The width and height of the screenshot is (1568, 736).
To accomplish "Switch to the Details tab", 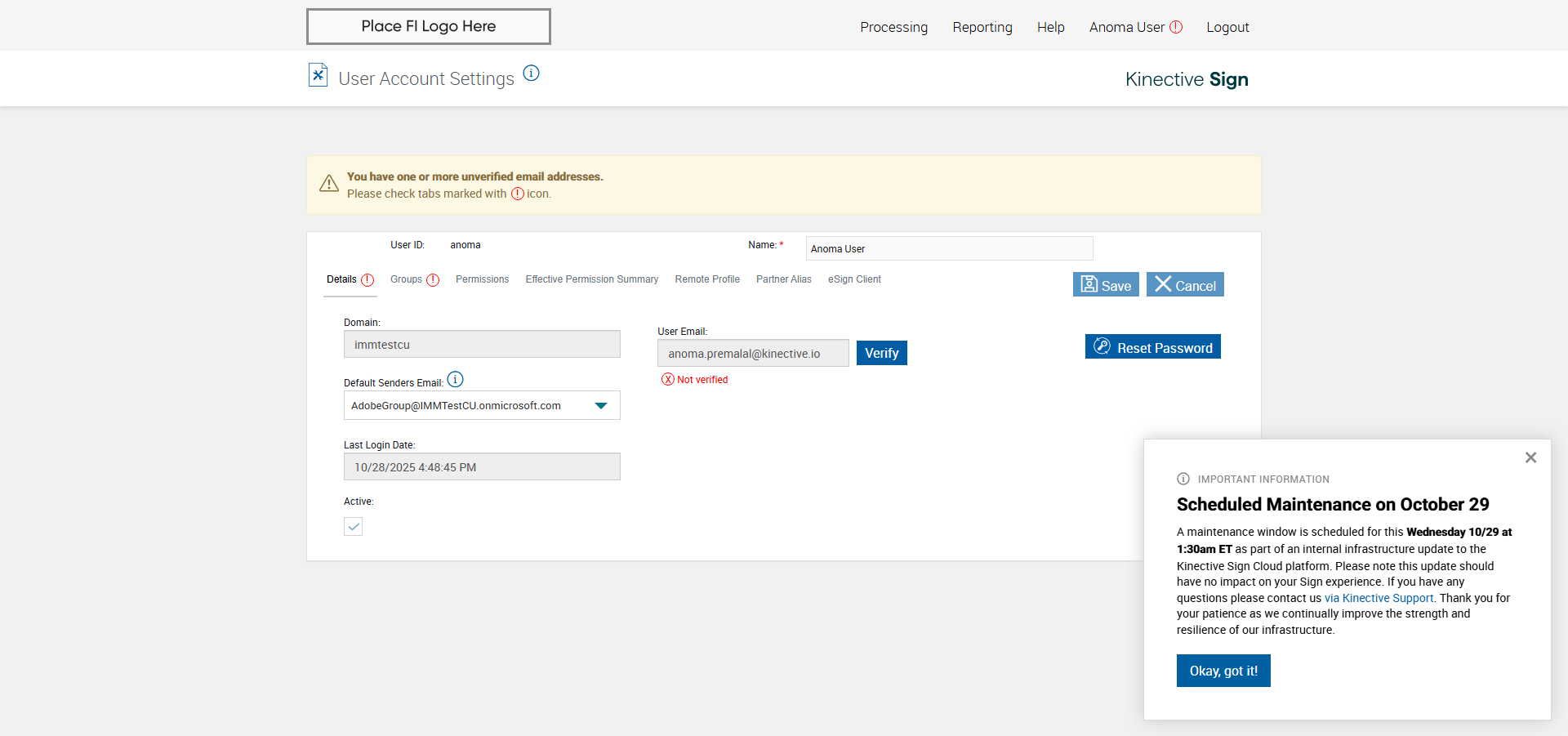I will [341, 279].
